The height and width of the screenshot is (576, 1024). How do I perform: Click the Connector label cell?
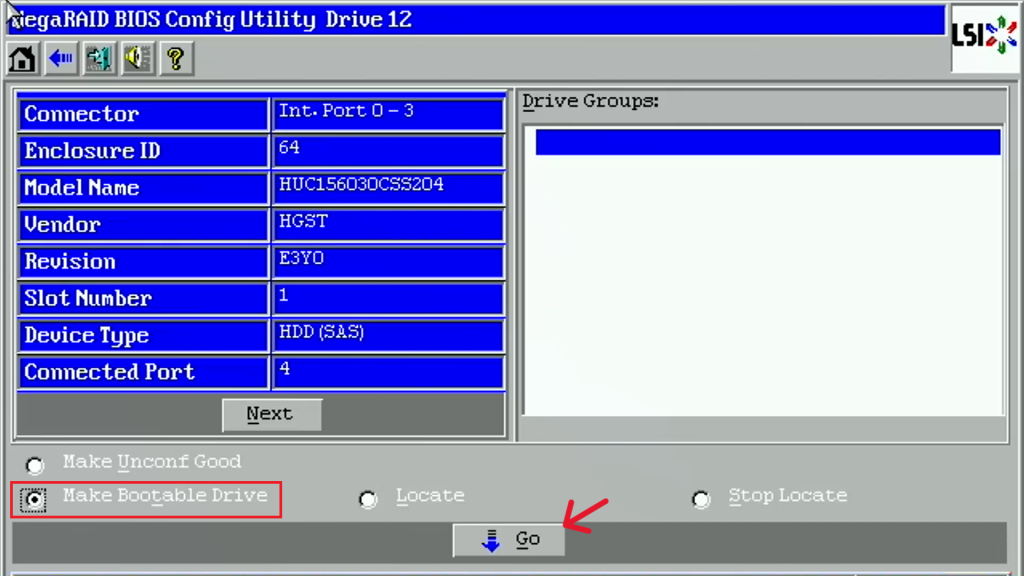pyautogui.click(x=144, y=114)
